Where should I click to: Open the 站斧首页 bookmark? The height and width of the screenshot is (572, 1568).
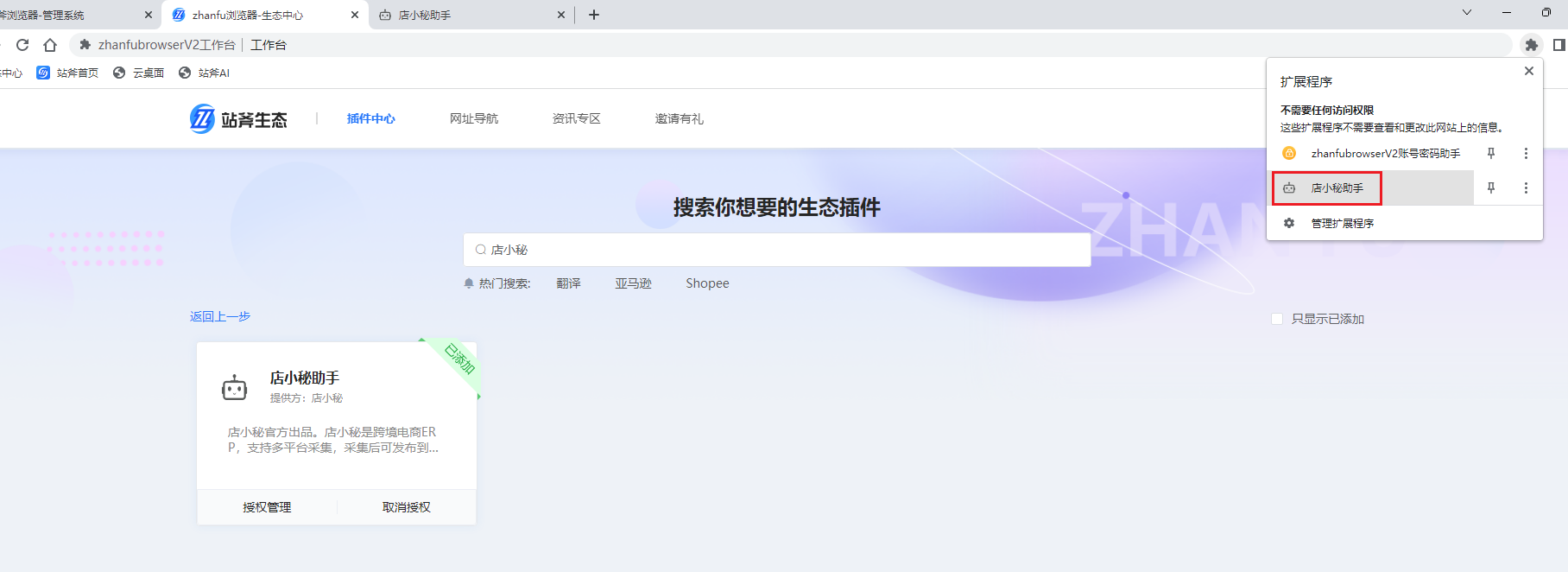(68, 73)
